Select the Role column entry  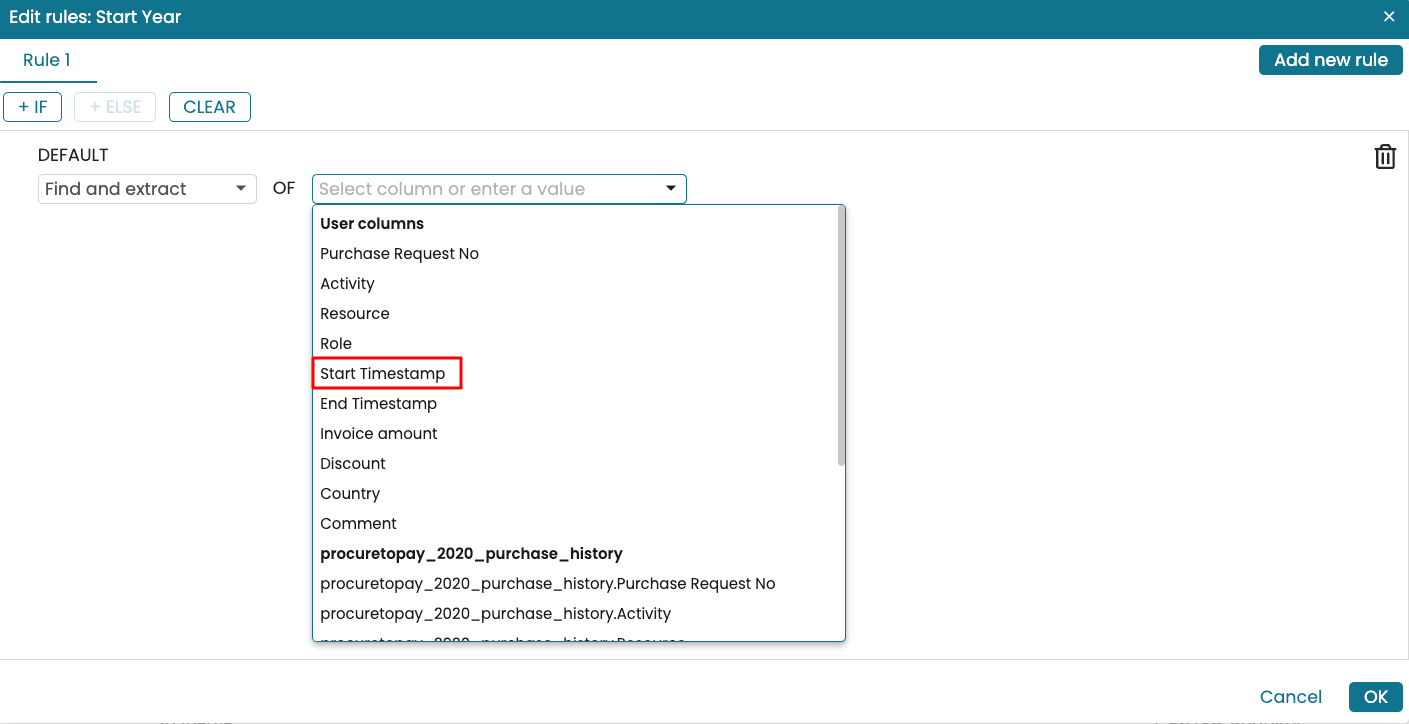click(336, 344)
